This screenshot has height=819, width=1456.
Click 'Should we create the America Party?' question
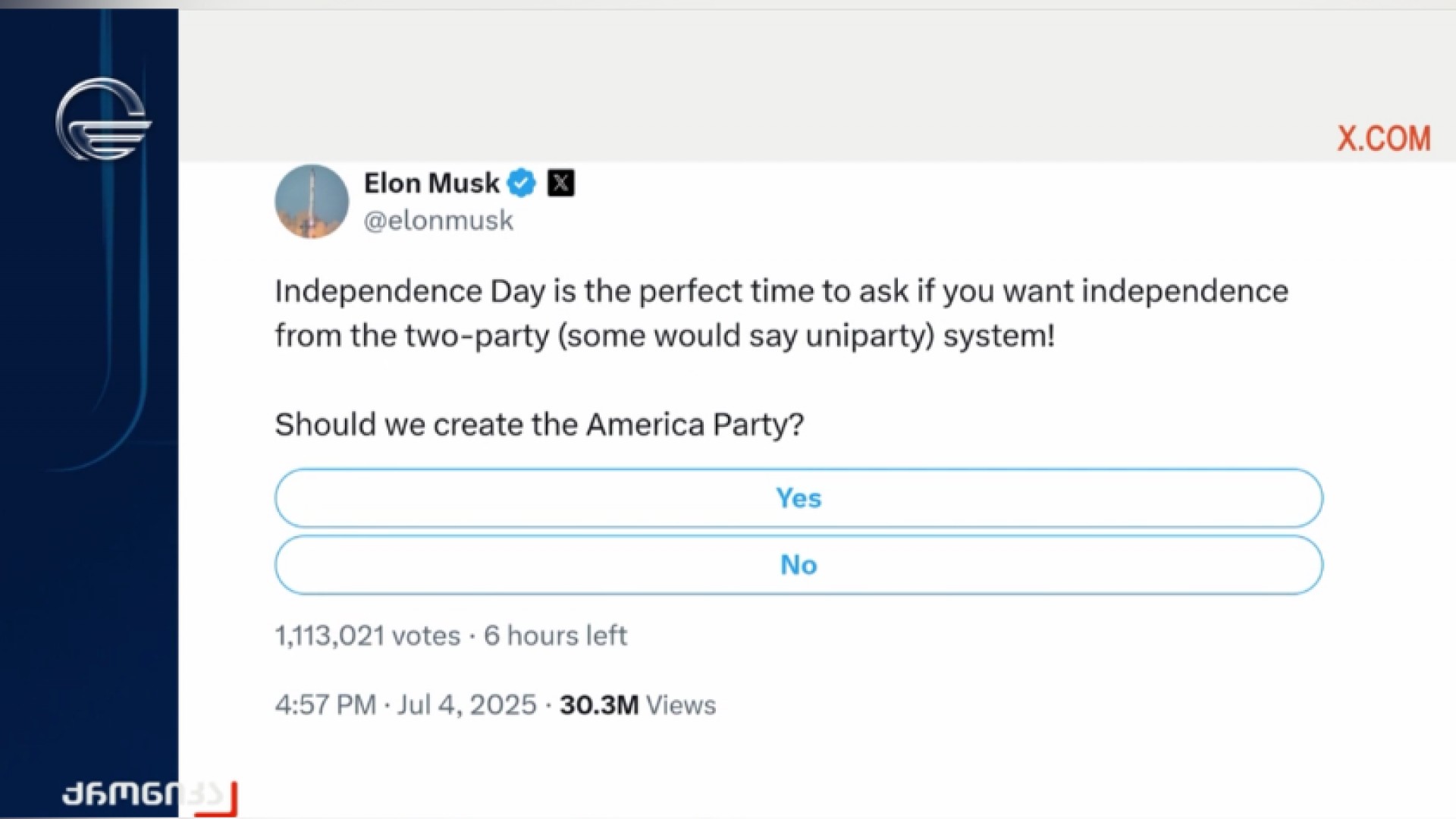[538, 425]
